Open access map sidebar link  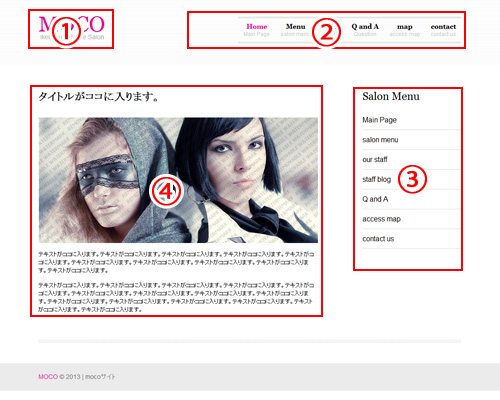pyautogui.click(x=381, y=219)
